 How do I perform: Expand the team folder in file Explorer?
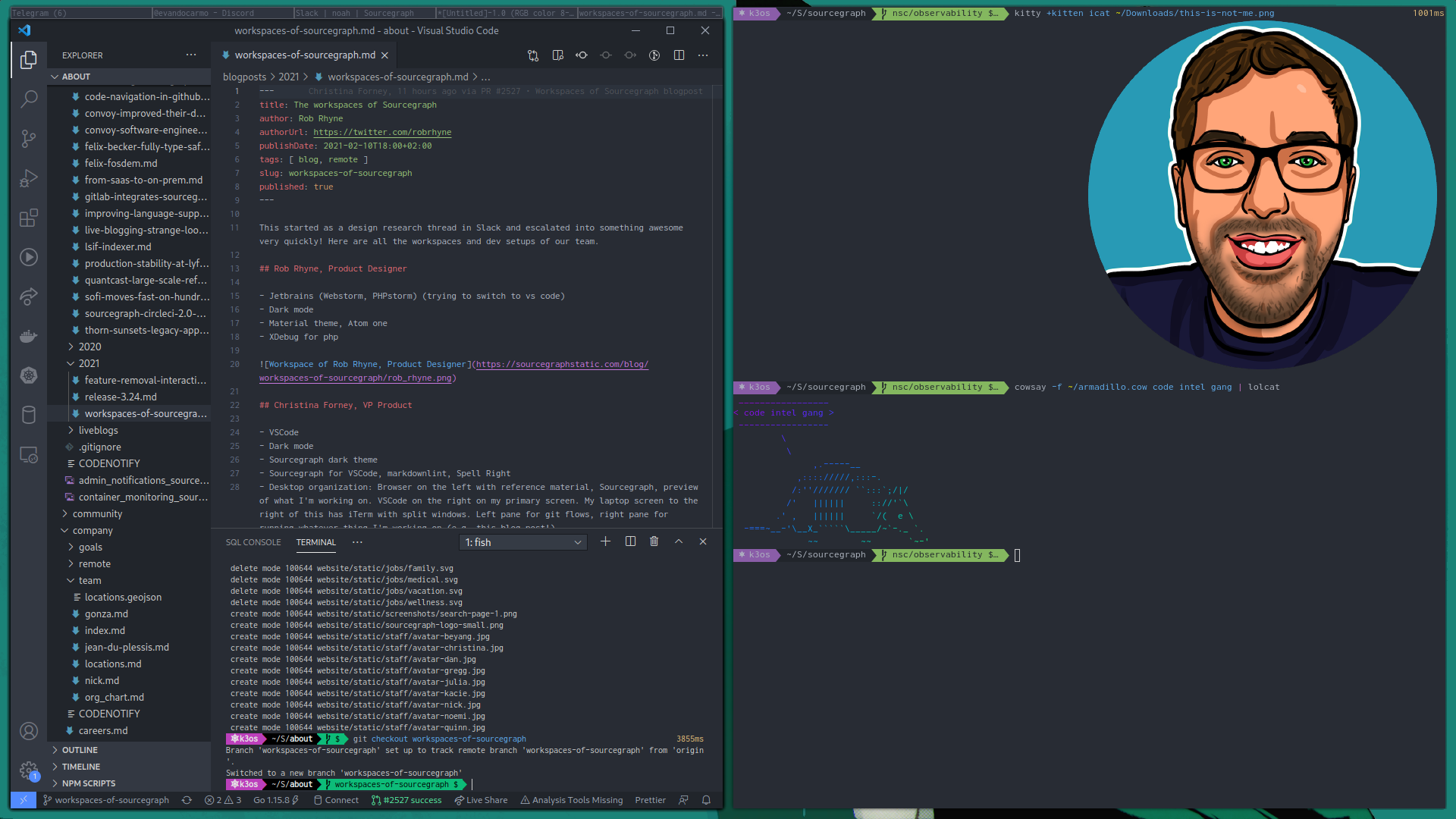89,580
